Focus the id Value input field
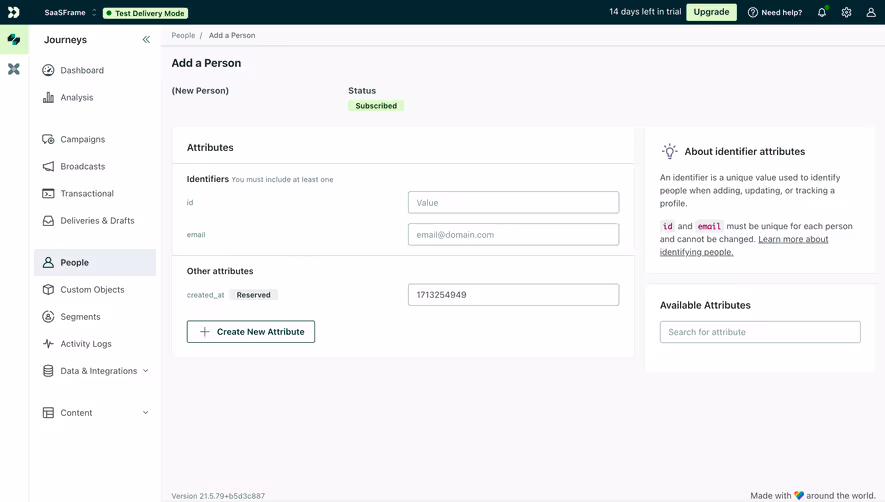This screenshot has width=885, height=502. click(x=513, y=202)
